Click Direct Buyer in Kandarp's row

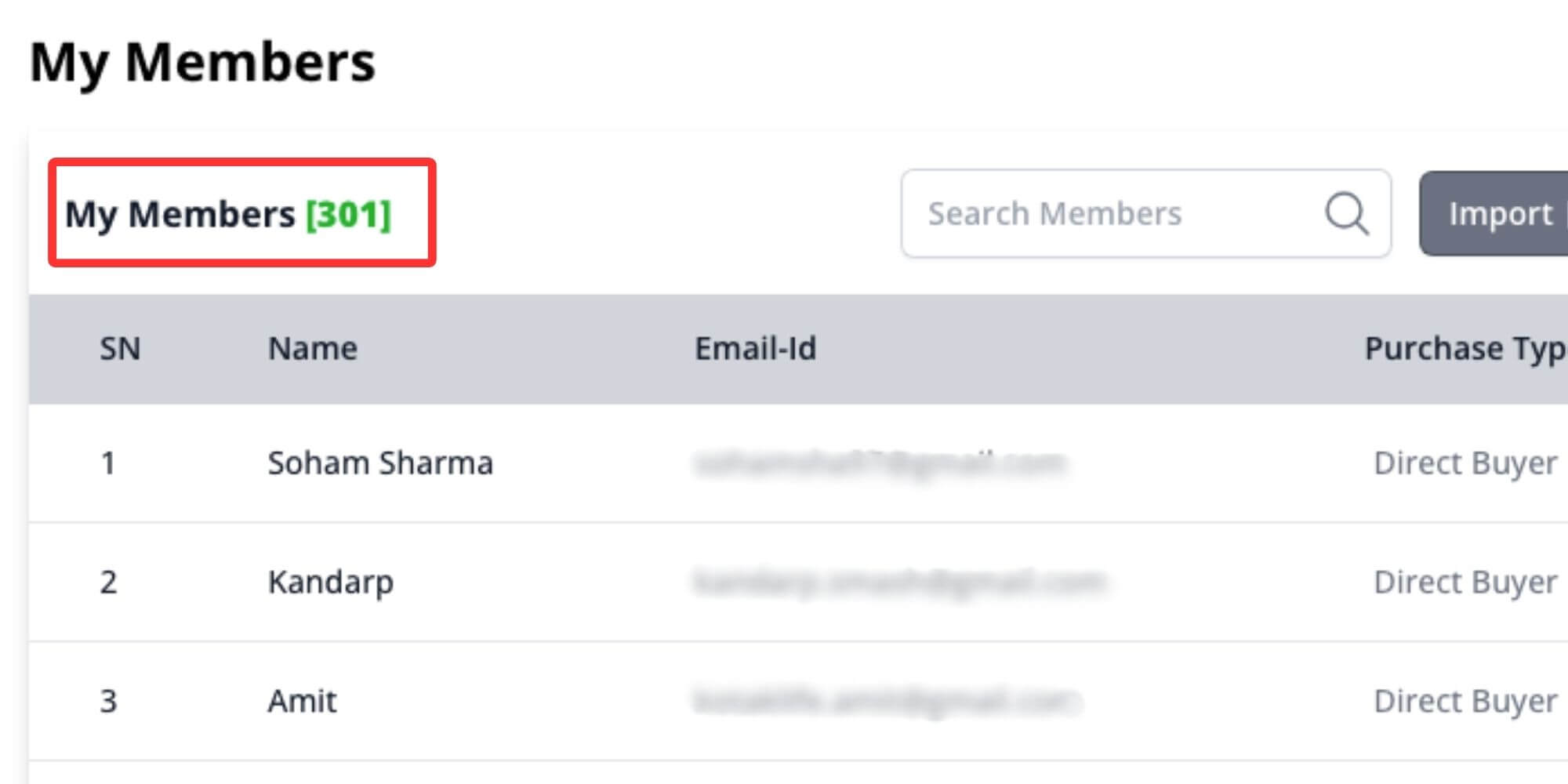click(1465, 583)
